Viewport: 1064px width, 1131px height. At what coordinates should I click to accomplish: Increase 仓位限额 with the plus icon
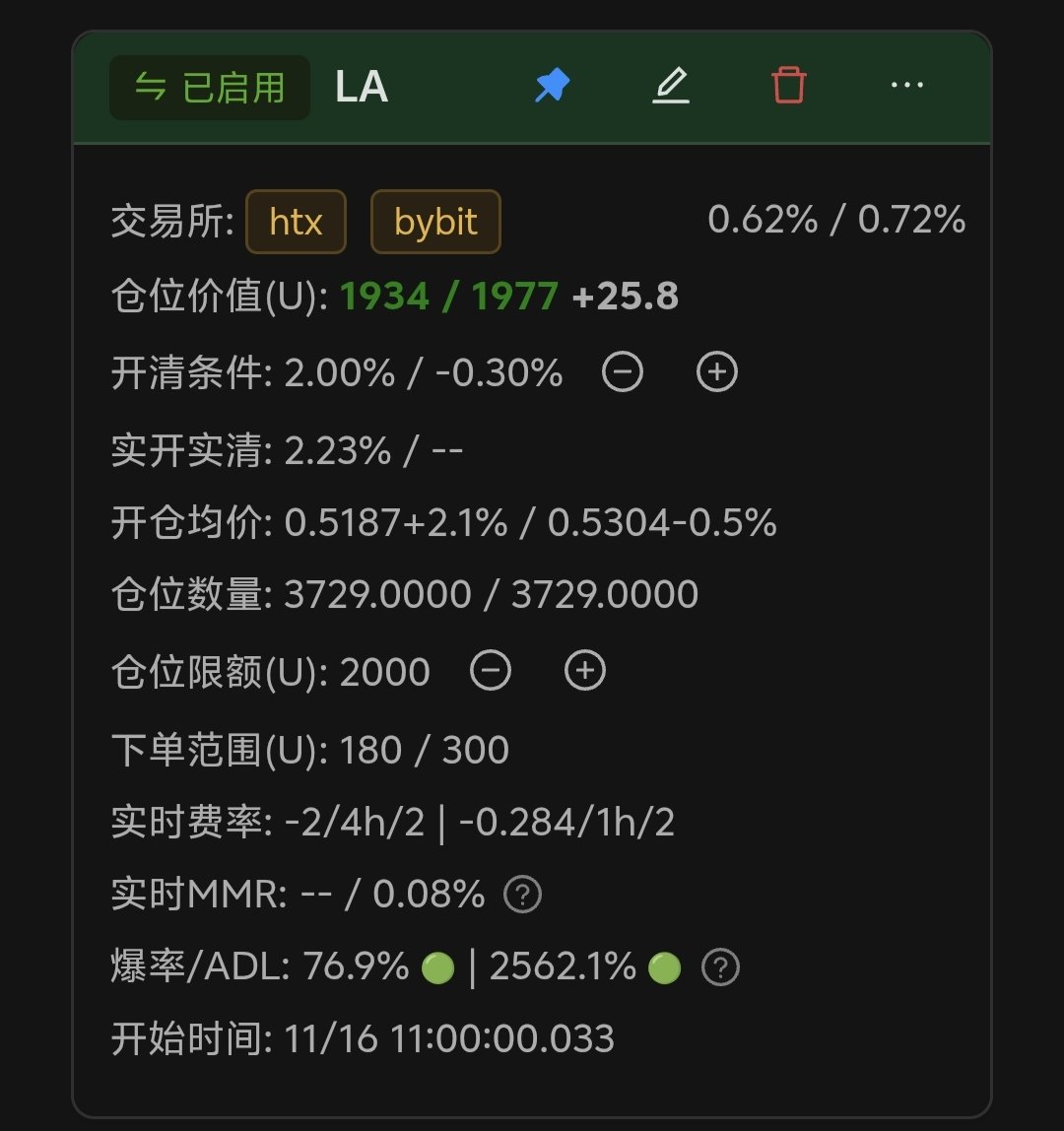pos(584,671)
